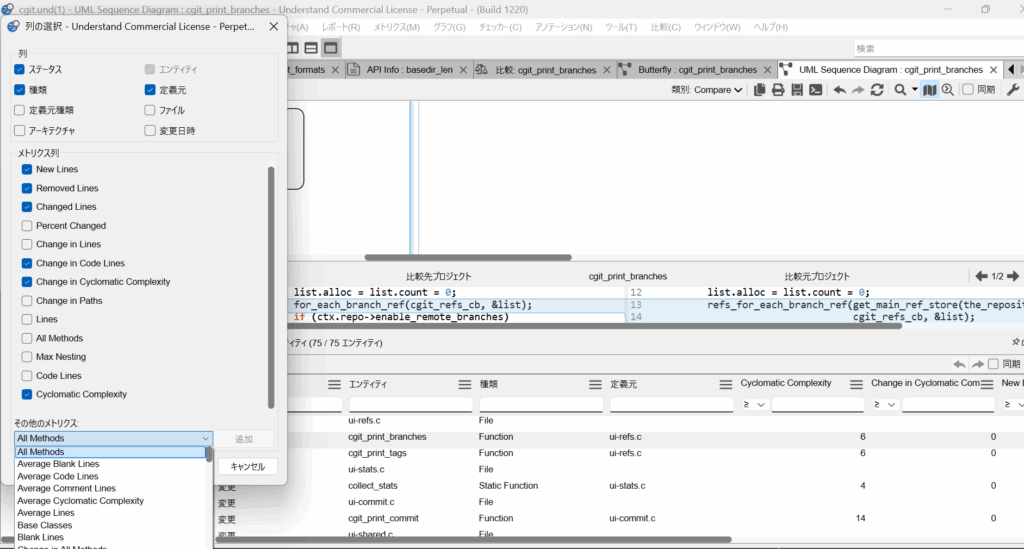Click the undo arrow in diagram toolbar
Image resolution: width=1024 pixels, height=549 pixels.
pyautogui.click(x=840, y=90)
